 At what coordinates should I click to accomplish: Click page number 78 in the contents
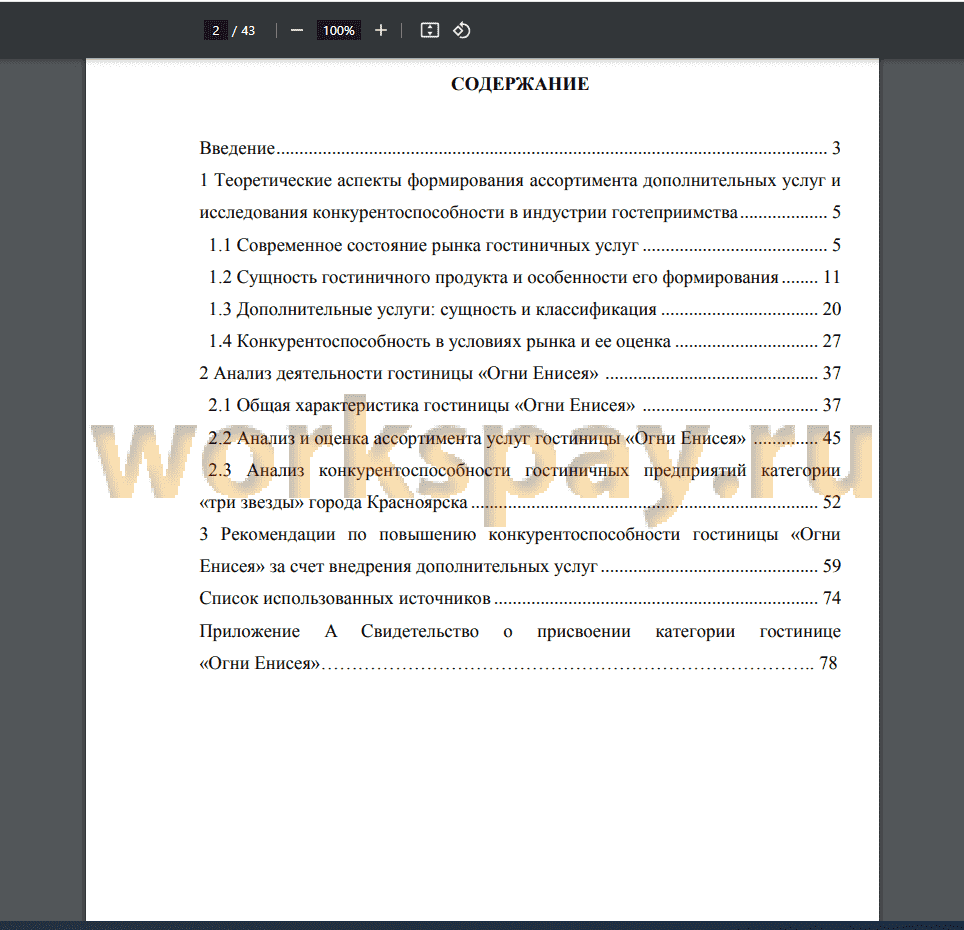click(828, 663)
